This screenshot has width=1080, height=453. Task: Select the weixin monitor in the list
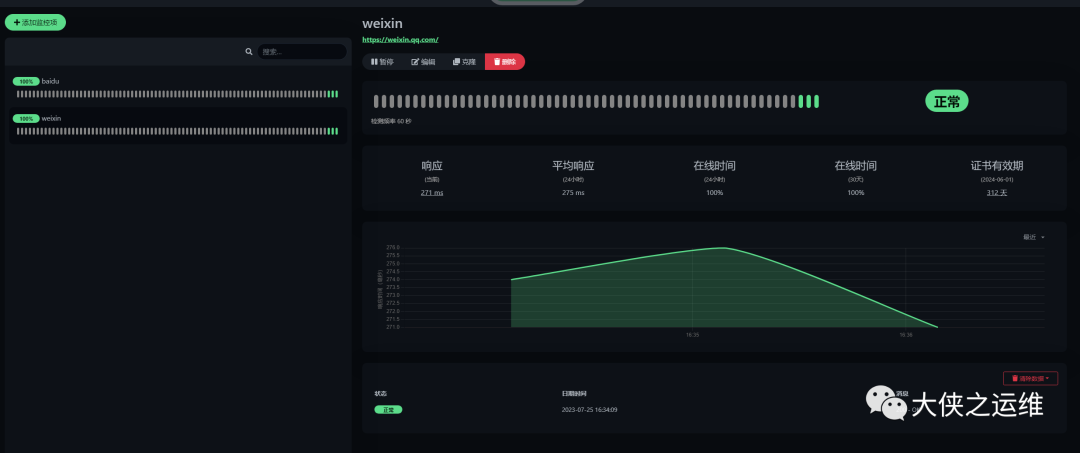click(x=178, y=125)
